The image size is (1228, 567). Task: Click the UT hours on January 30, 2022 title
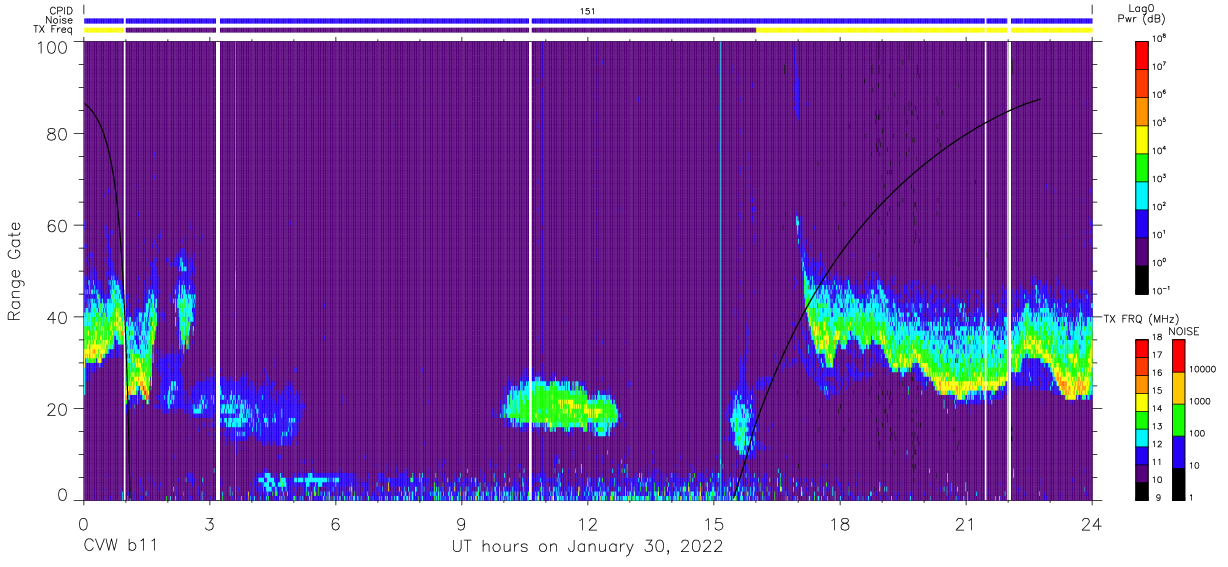point(587,546)
